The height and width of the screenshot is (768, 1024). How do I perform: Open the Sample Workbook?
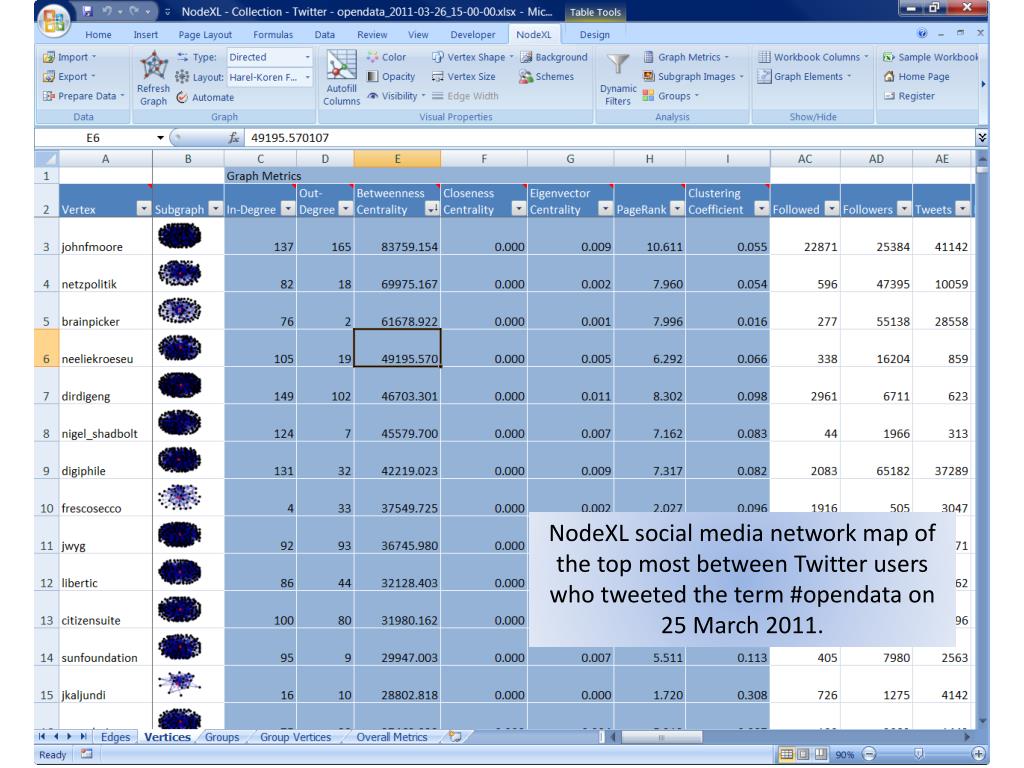pos(931,57)
